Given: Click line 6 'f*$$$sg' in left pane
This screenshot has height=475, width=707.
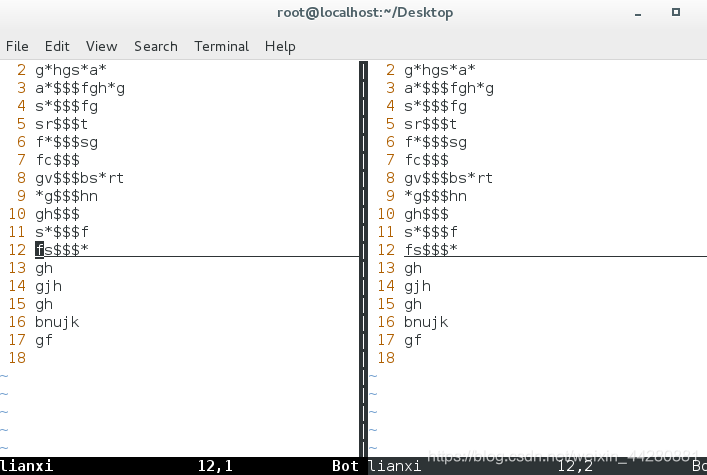Looking at the screenshot, I should pyautogui.click(x=66, y=142).
